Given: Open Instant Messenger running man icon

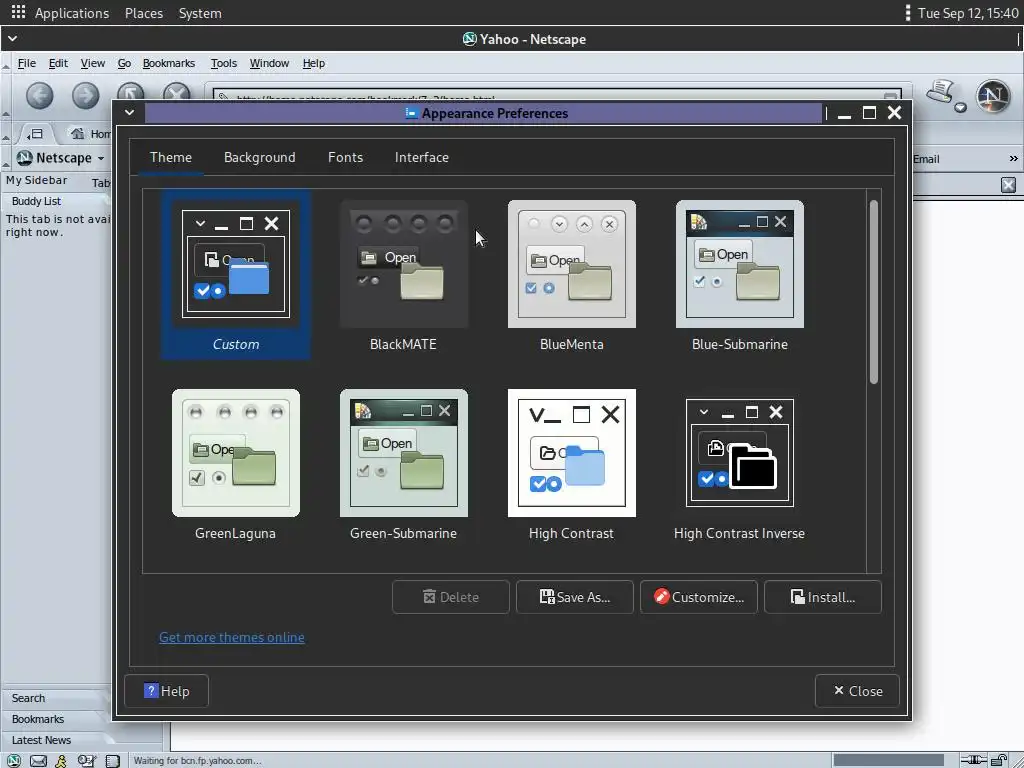Looking at the screenshot, I should (61, 760).
